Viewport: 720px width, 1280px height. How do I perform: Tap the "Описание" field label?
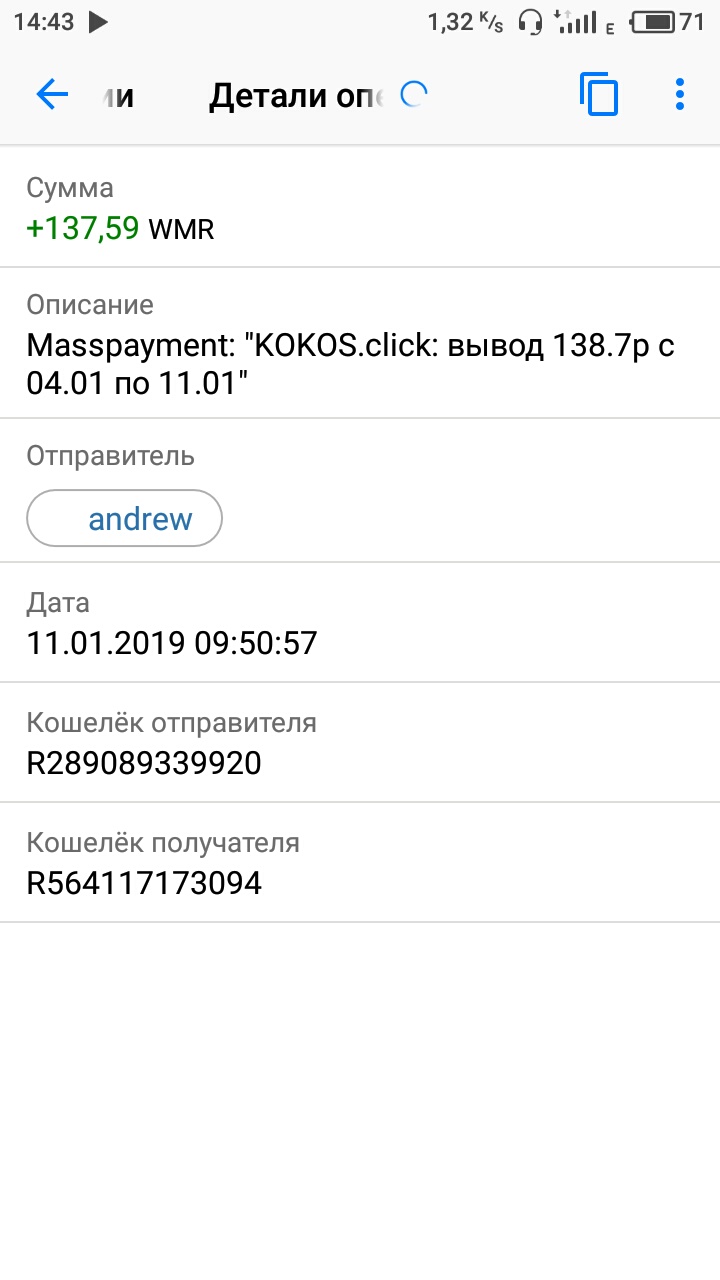pos(90,305)
